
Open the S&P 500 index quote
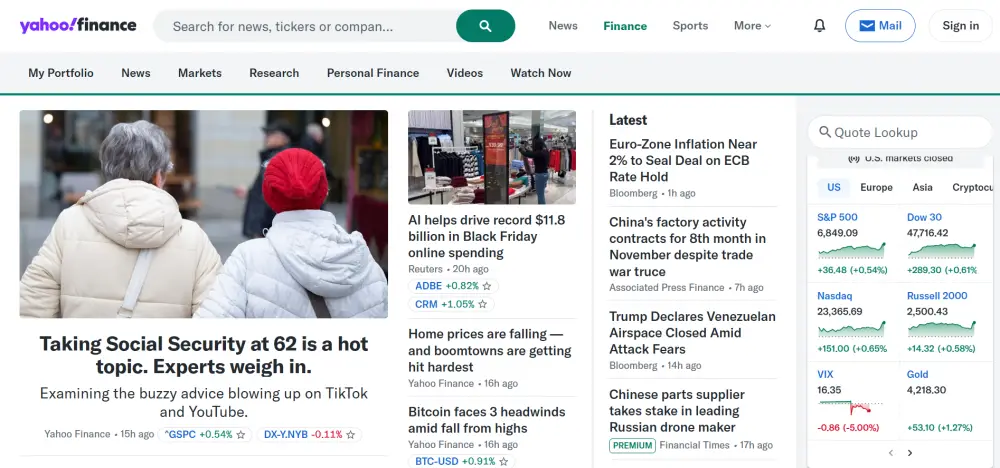click(837, 217)
